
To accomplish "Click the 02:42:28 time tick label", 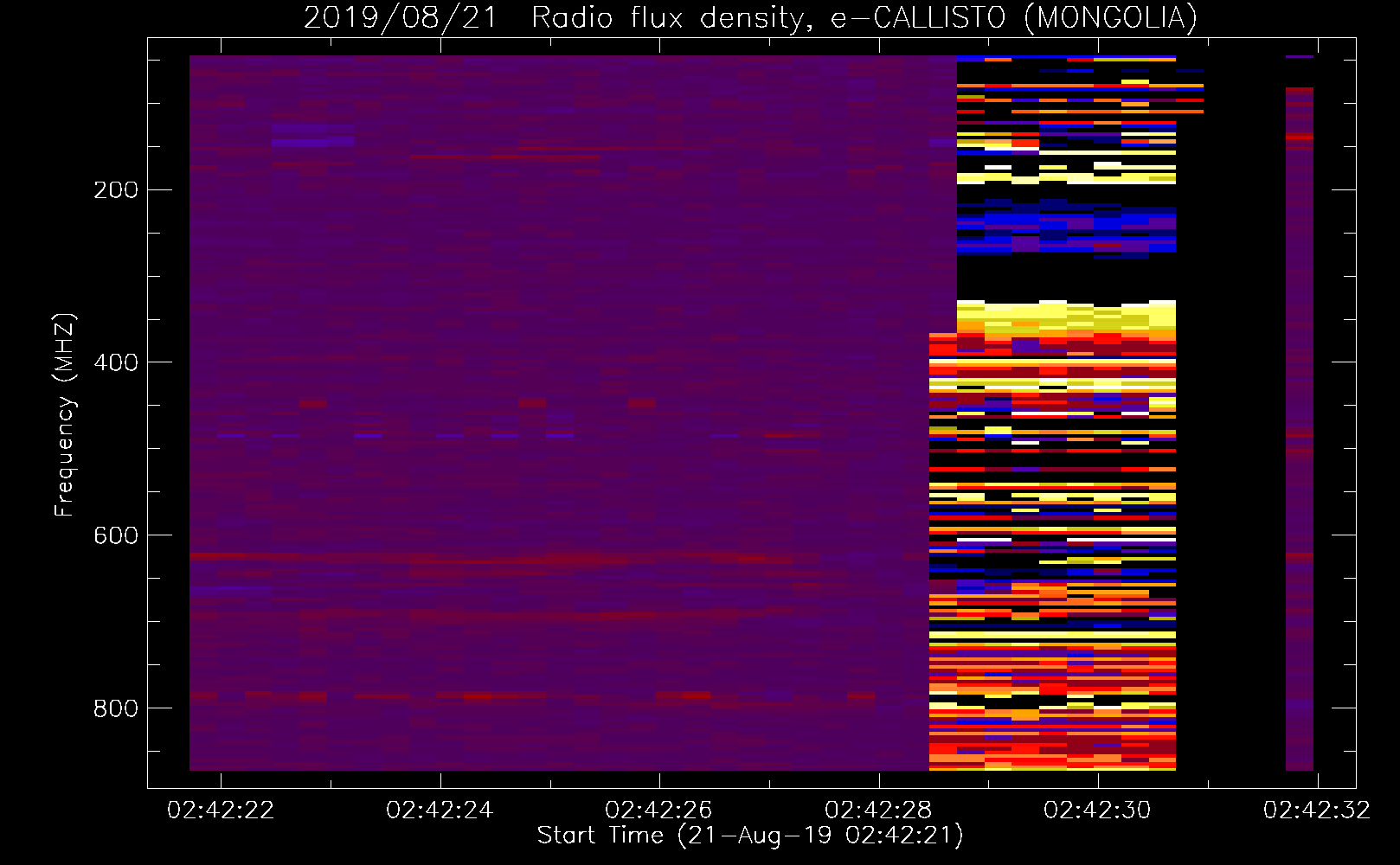I will (878, 811).
